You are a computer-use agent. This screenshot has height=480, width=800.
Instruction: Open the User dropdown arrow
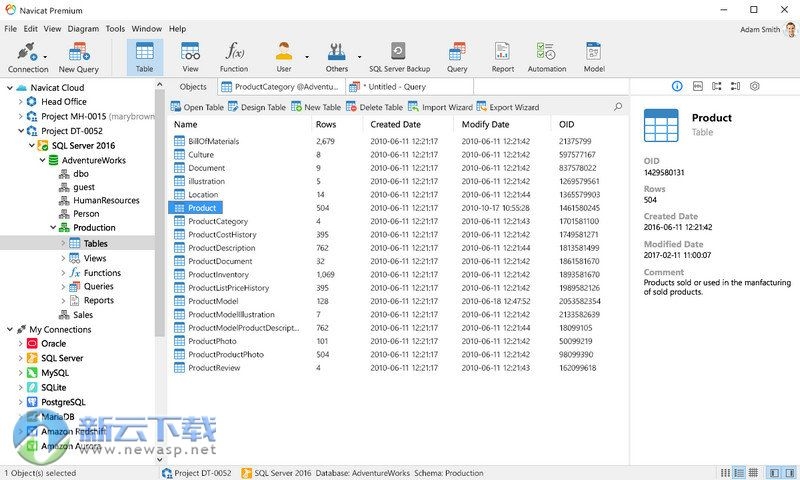pyautogui.click(x=307, y=57)
